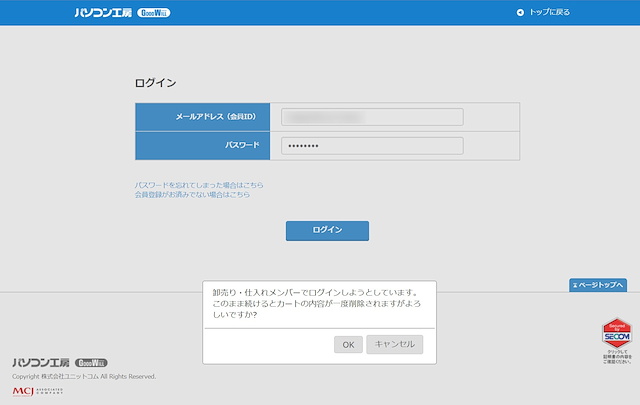Image resolution: width=640 pixels, height=405 pixels.
Task: Click the dialog message about 卸売り・仕入れメンバー
Action: click(x=317, y=304)
